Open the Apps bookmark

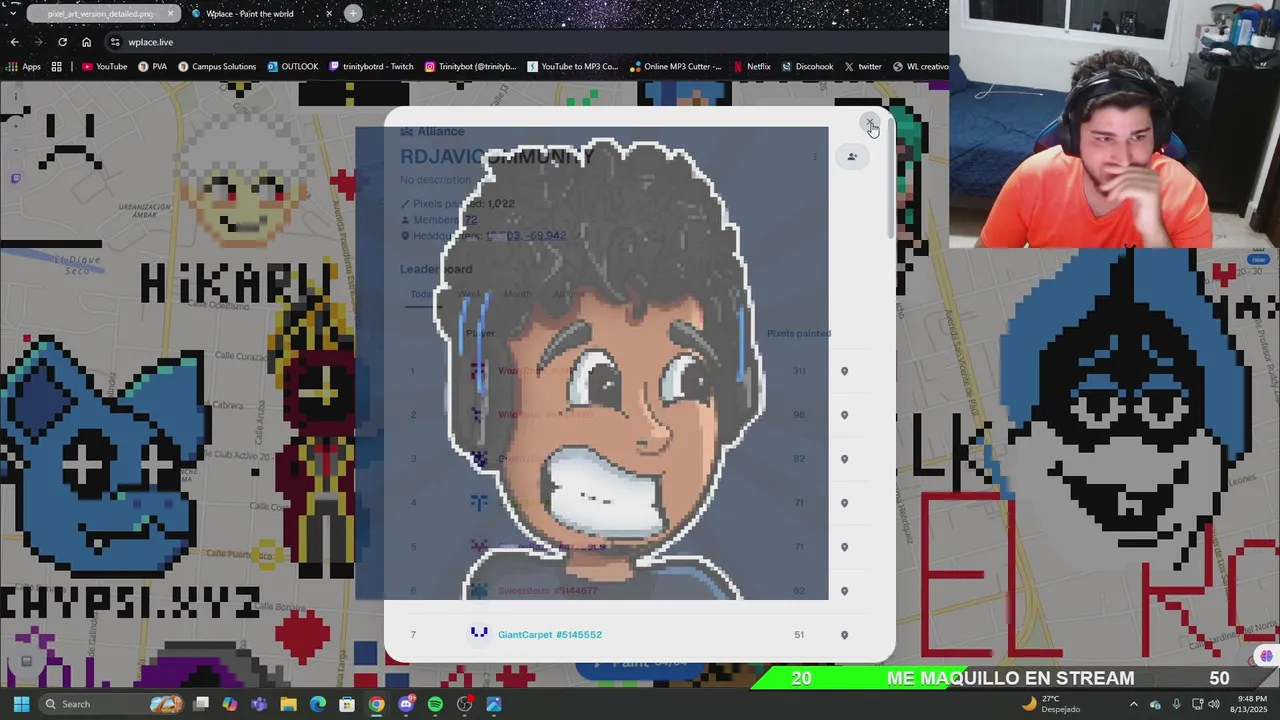click(x=23, y=67)
